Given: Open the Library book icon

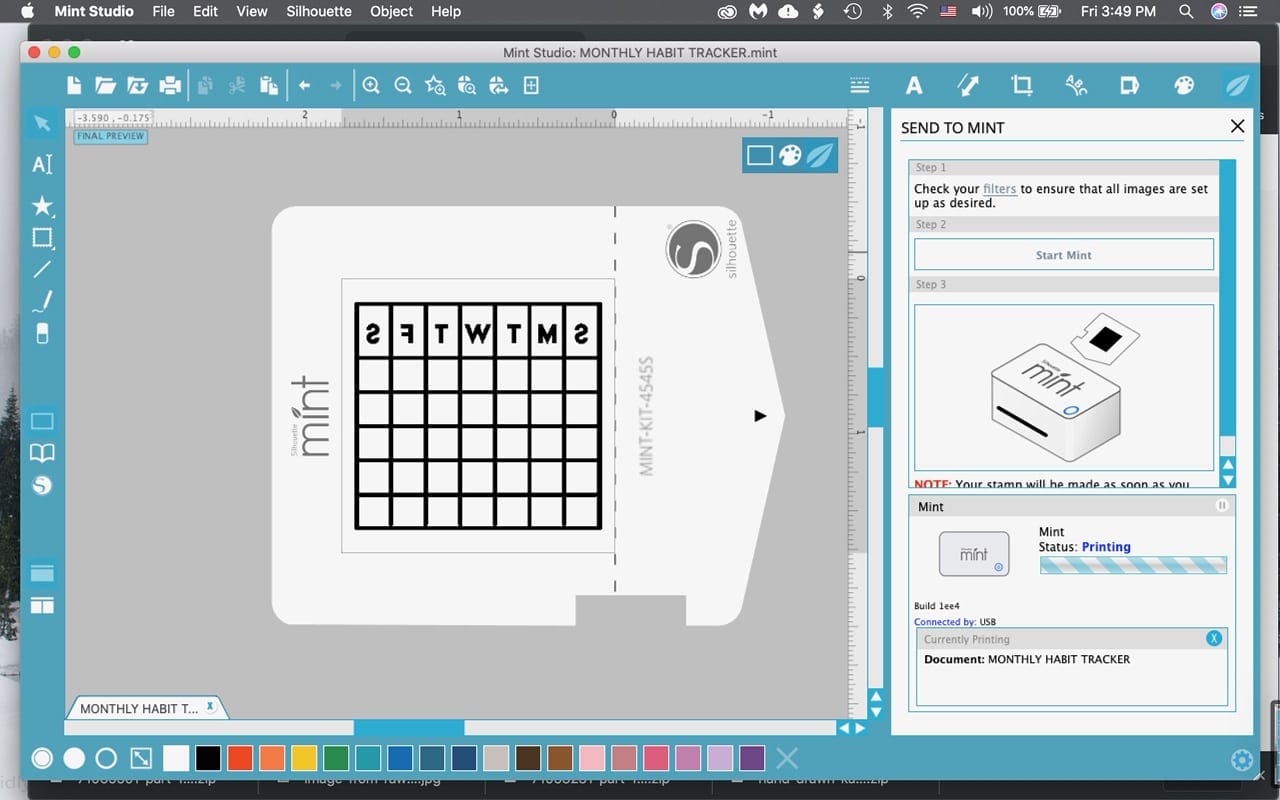Looking at the screenshot, I should (x=42, y=453).
